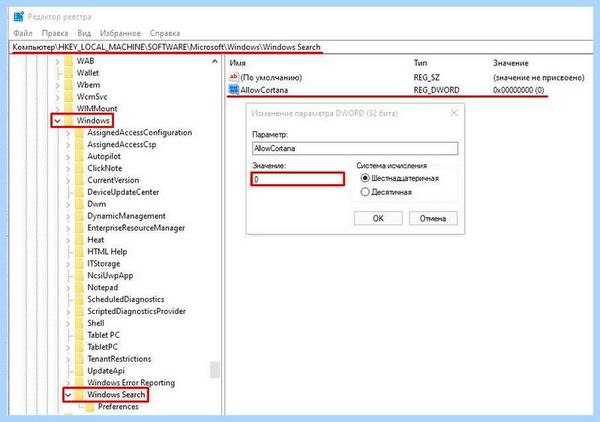
Task: Open the Правка menu
Action: 55,33
